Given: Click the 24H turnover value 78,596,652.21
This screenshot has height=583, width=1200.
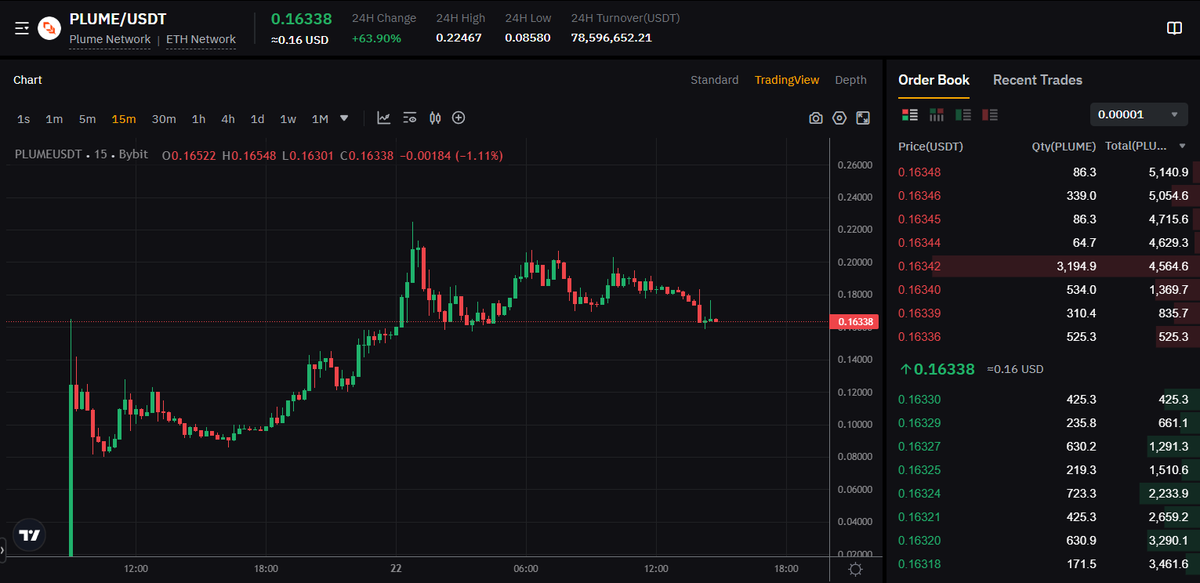Looking at the screenshot, I should coord(611,38).
